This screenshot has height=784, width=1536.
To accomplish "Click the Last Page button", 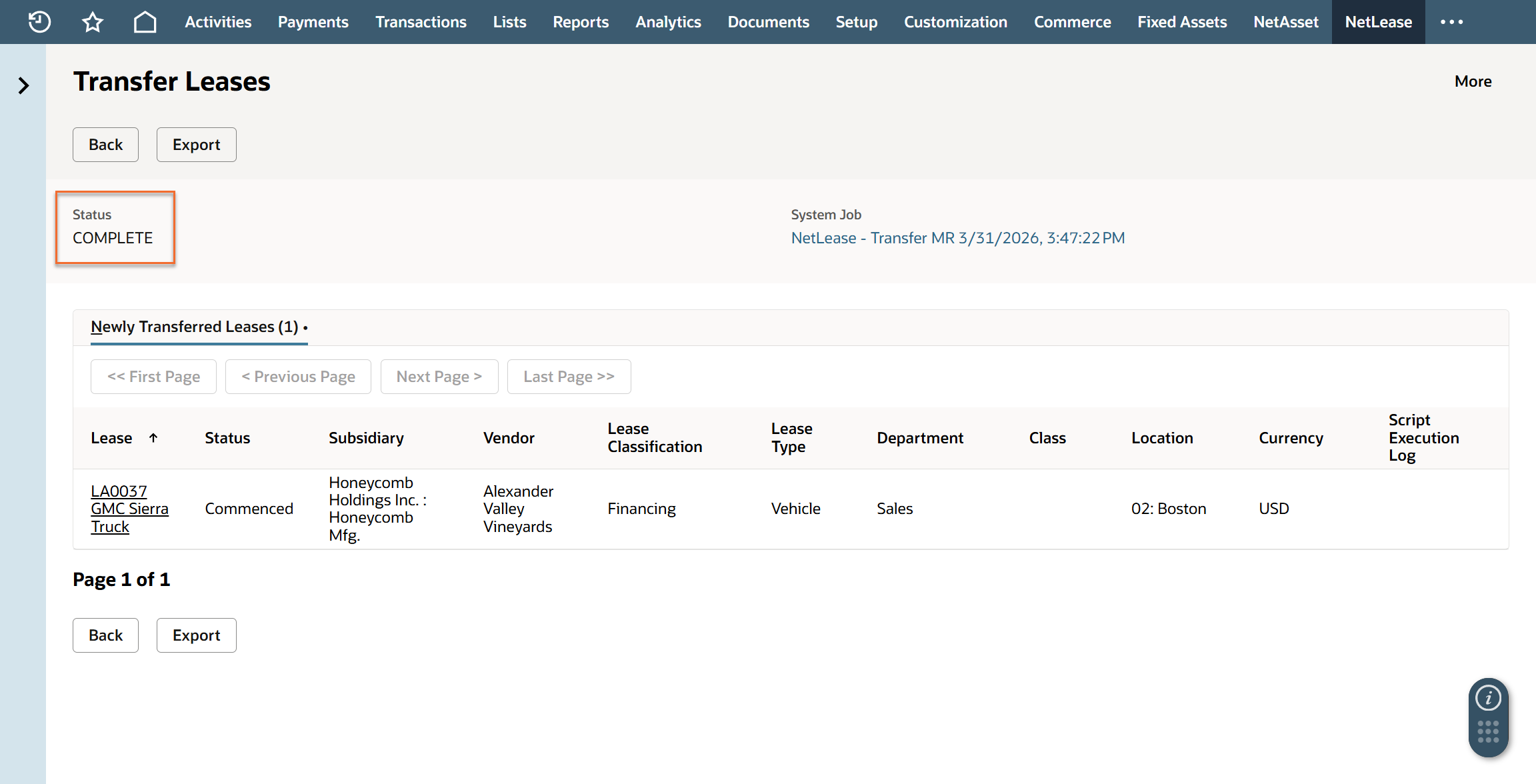I will click(569, 377).
